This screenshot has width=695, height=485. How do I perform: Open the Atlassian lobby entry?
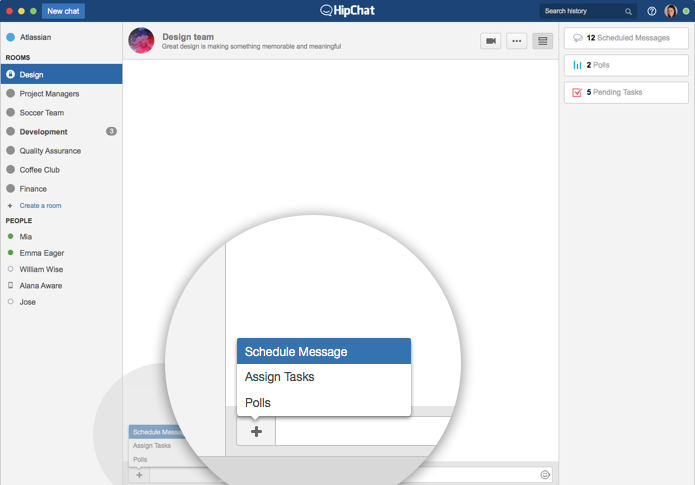click(x=61, y=37)
